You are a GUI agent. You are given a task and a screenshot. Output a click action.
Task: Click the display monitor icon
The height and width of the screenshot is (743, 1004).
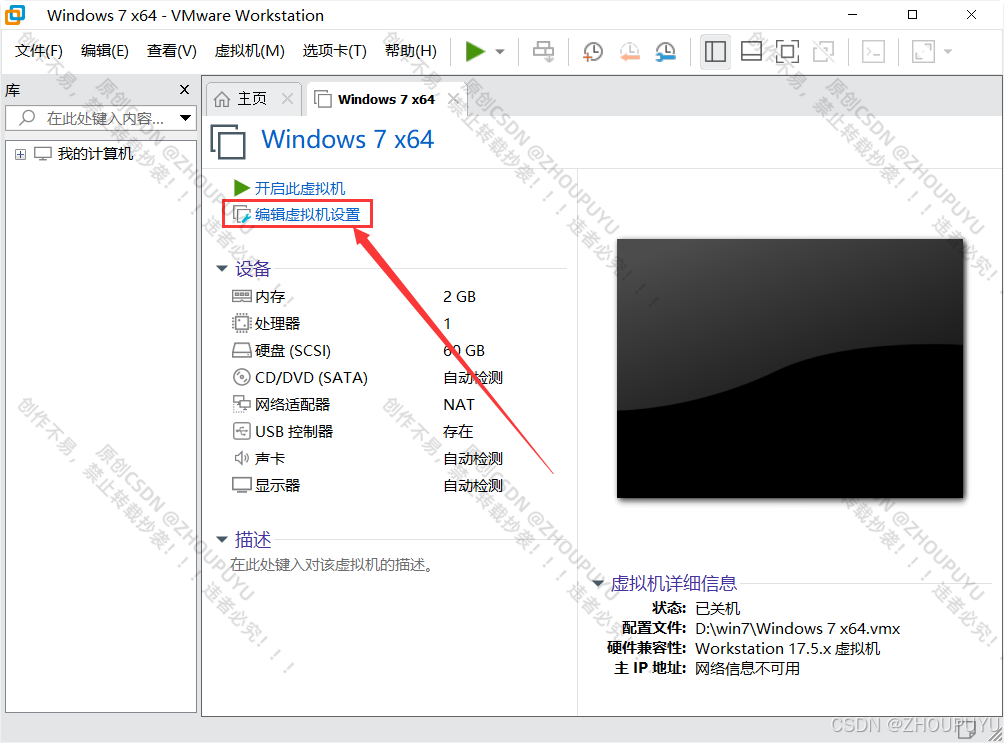coord(241,485)
